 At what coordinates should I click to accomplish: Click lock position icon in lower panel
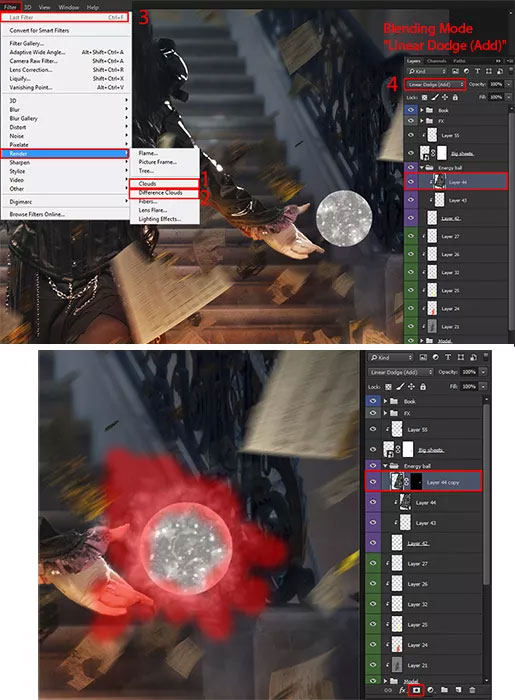coord(411,387)
